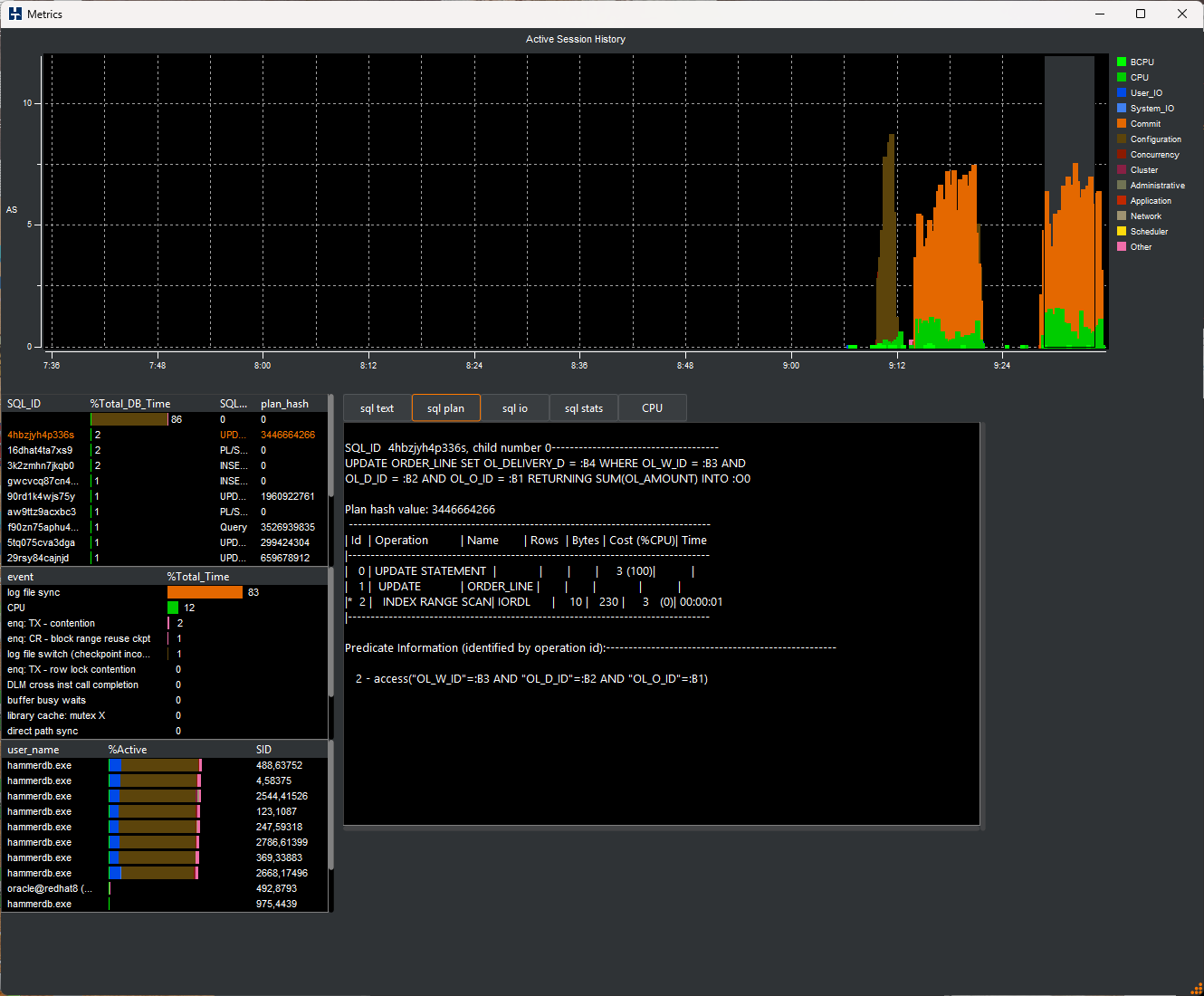The image size is (1204, 996).
Task: Click the Other legend swatch
Action: pyautogui.click(x=1122, y=247)
